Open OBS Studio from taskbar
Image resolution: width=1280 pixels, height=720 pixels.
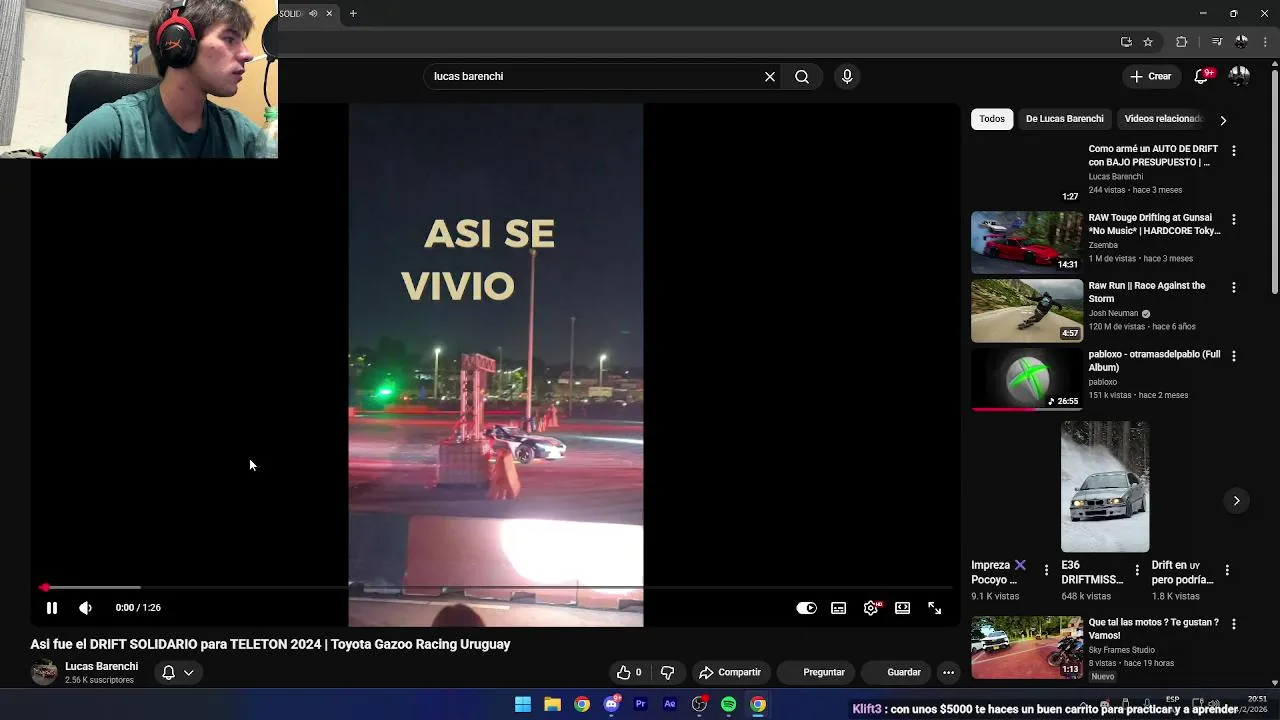point(699,704)
